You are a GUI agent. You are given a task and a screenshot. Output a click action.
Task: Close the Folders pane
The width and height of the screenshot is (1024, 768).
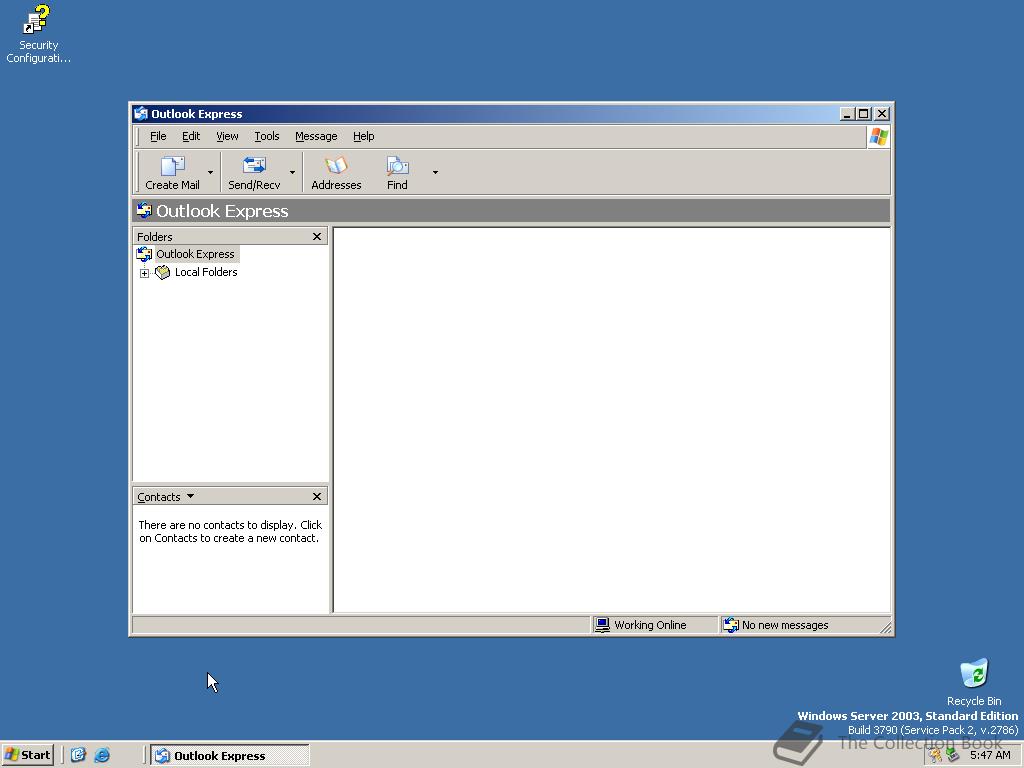pos(317,236)
